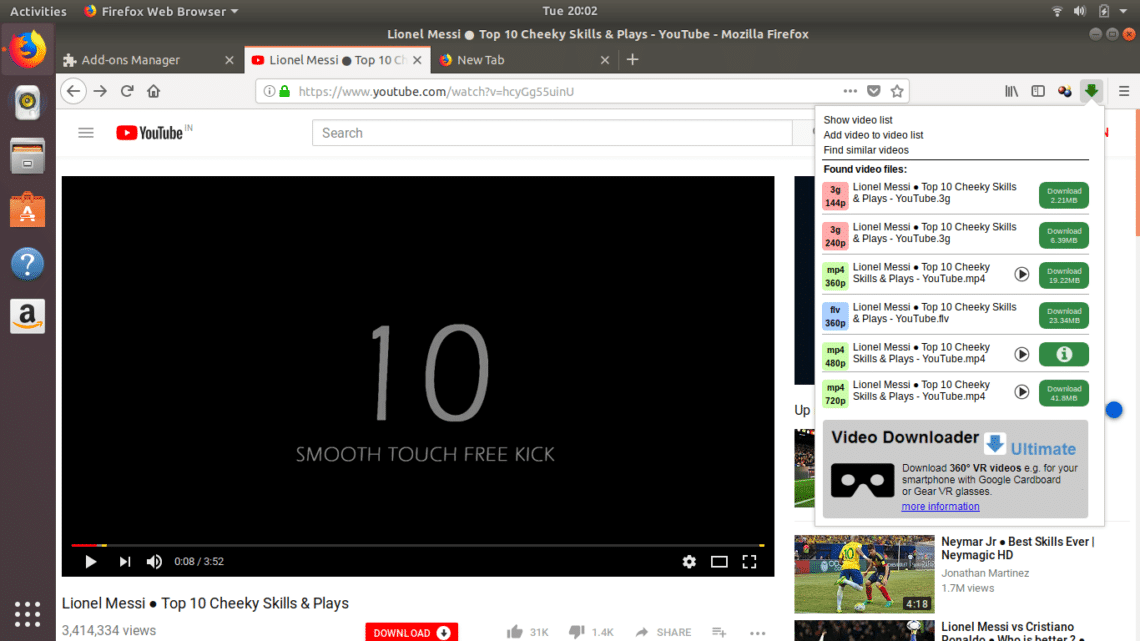Open the more information link
Viewport: 1140px width, 641px height.
click(940, 507)
